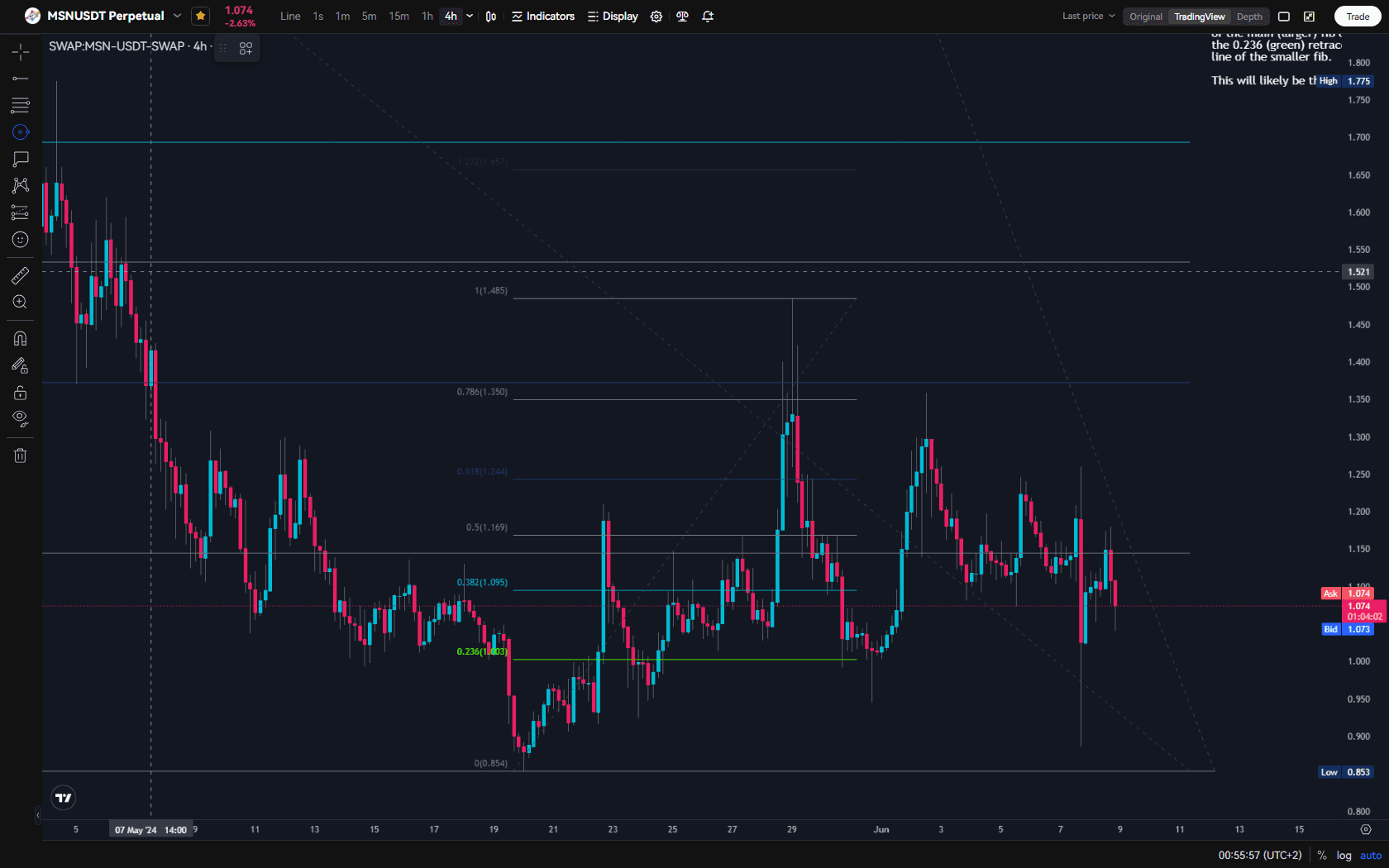Click the 07 May '24 14:00 date label
Viewport: 1389px width, 868px height.
150,830
